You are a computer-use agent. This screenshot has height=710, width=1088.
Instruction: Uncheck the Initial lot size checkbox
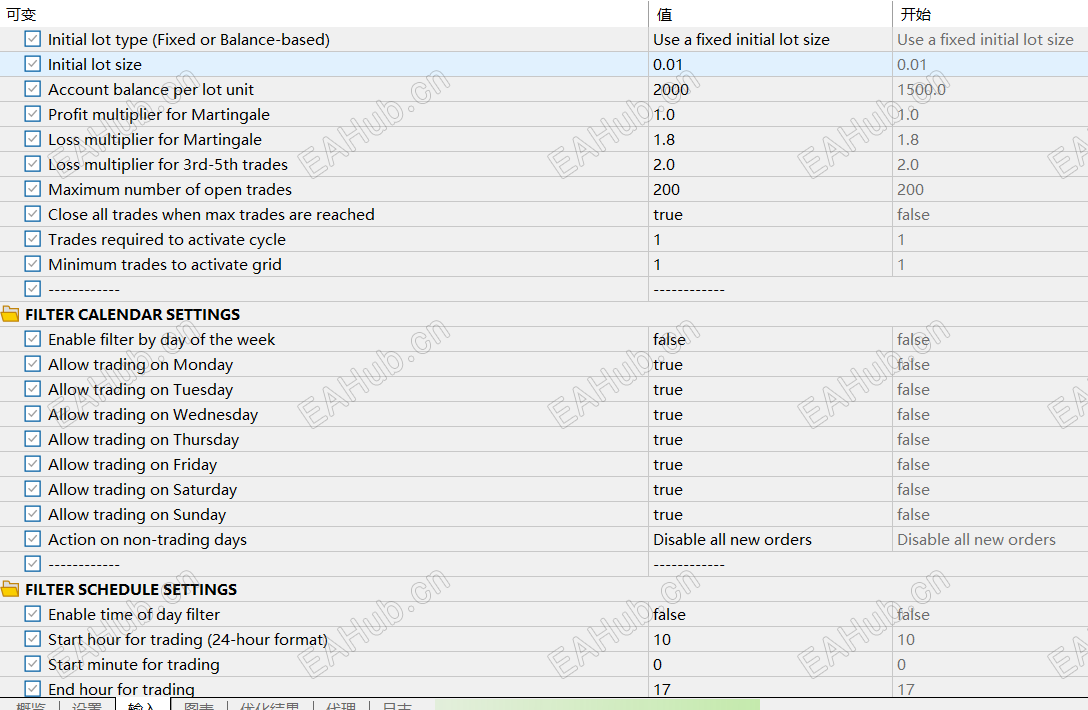[x=33, y=64]
